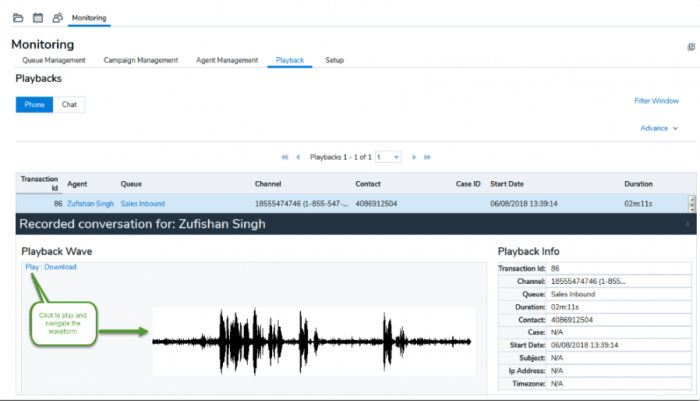Open the Filter Window link
This screenshot has height=401, width=700.
656,101
